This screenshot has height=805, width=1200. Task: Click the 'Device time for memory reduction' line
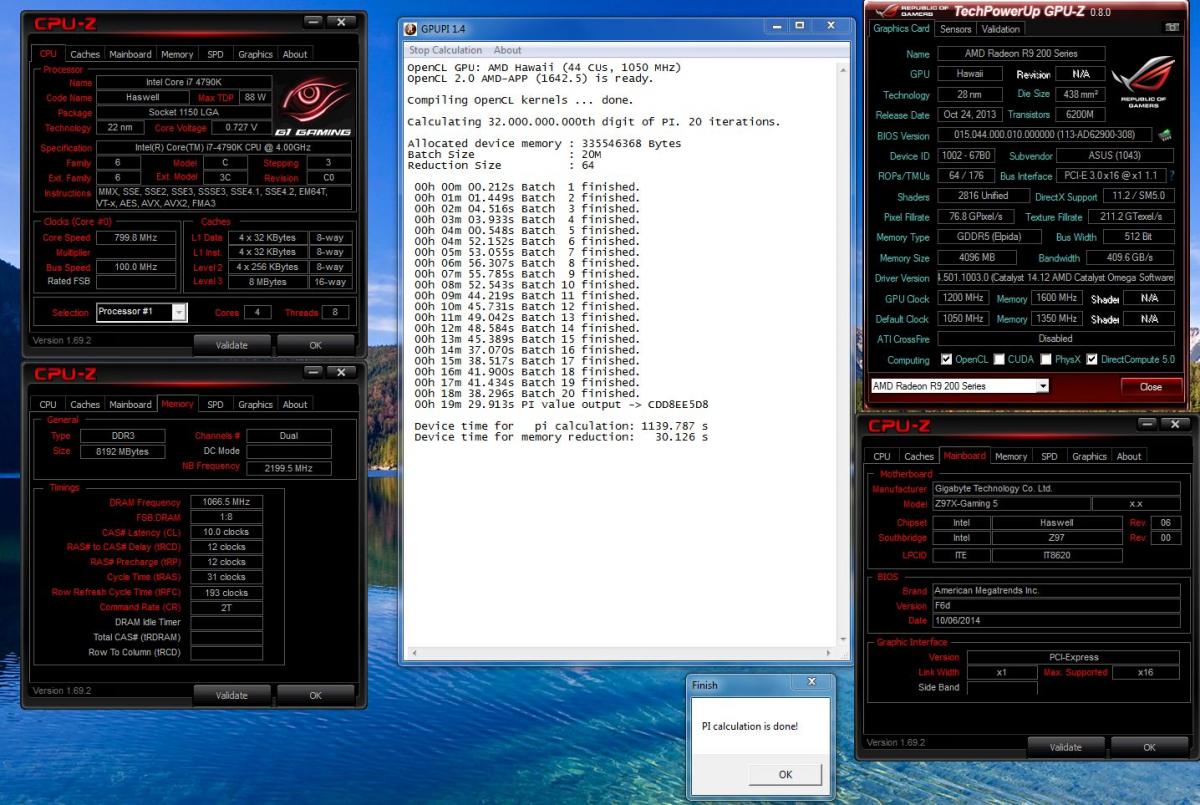(561, 437)
